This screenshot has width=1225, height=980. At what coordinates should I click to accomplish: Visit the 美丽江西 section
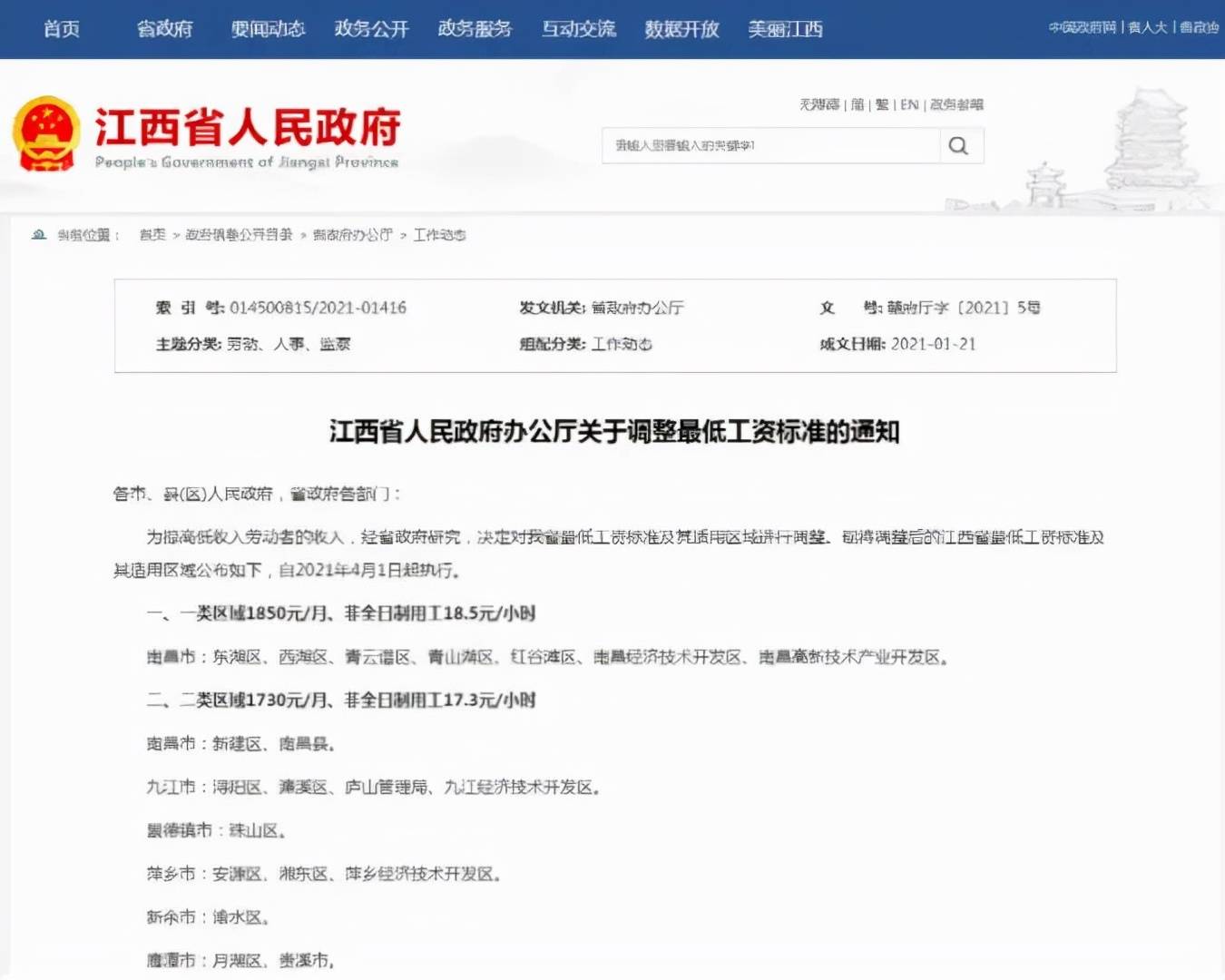(786, 29)
